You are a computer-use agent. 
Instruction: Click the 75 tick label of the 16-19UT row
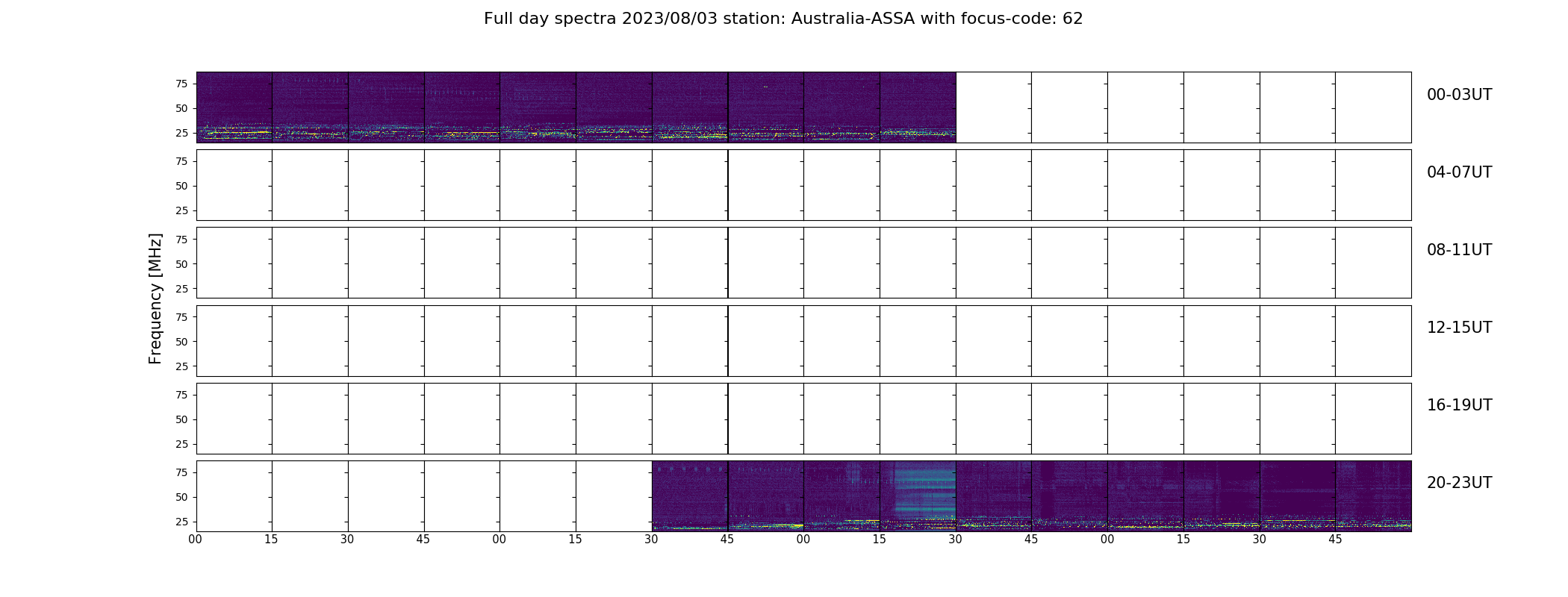click(181, 395)
